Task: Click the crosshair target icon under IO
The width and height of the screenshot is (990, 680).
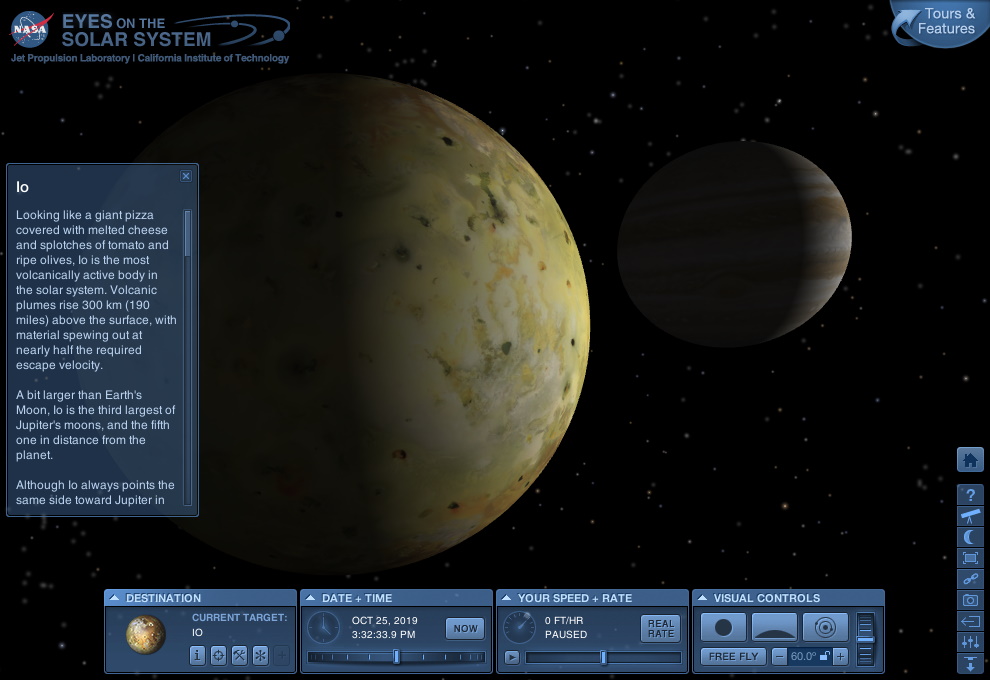Action: tap(218, 655)
